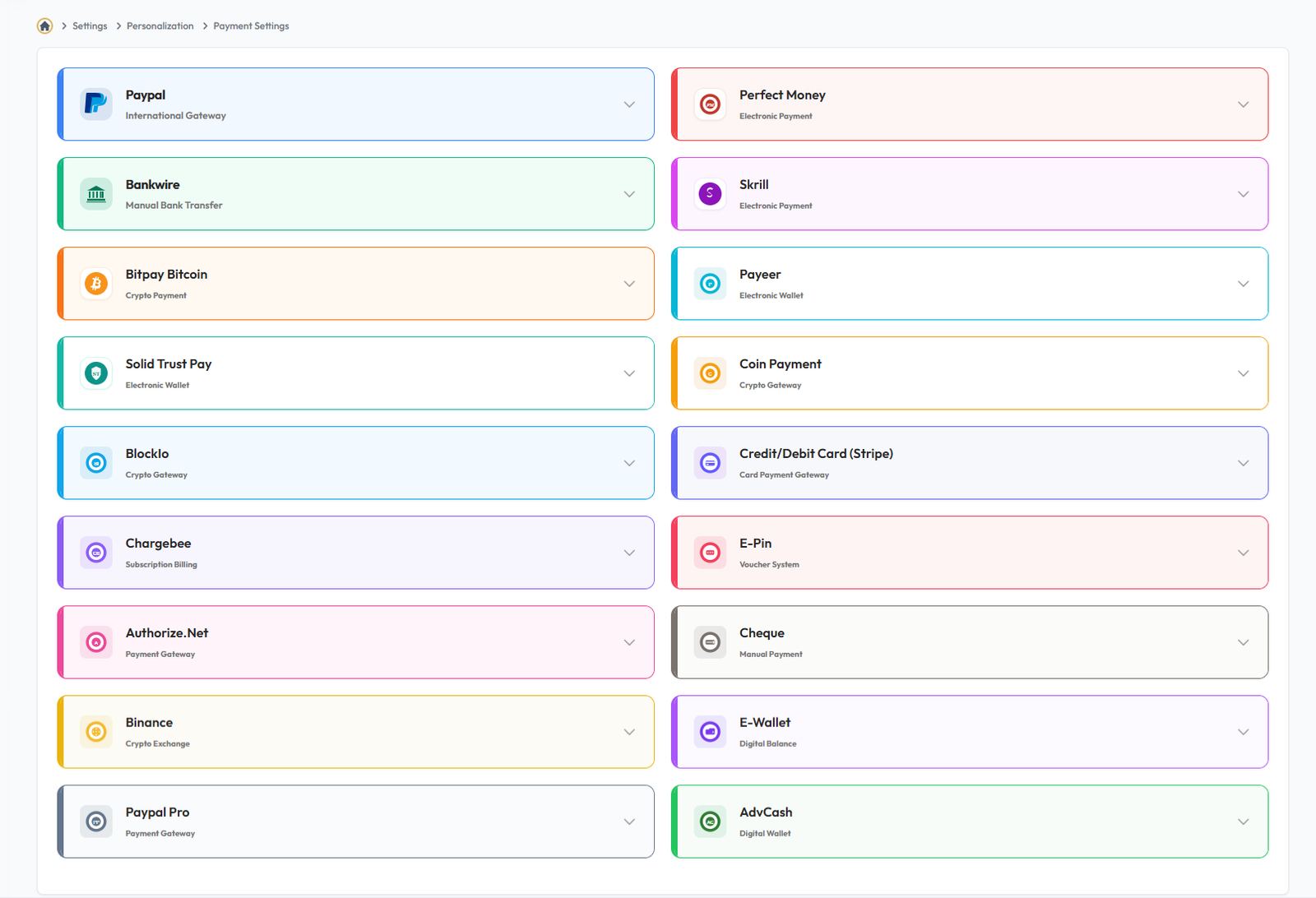Screen dimensions: 1316x898
Task: Expand Credit/Debit Card (Stripe) chevron
Action: click(x=1243, y=463)
